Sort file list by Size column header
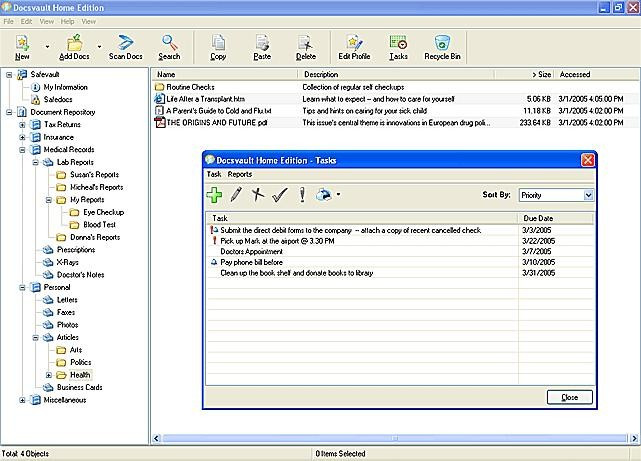Screen dimensions: 641x461 [524, 74]
